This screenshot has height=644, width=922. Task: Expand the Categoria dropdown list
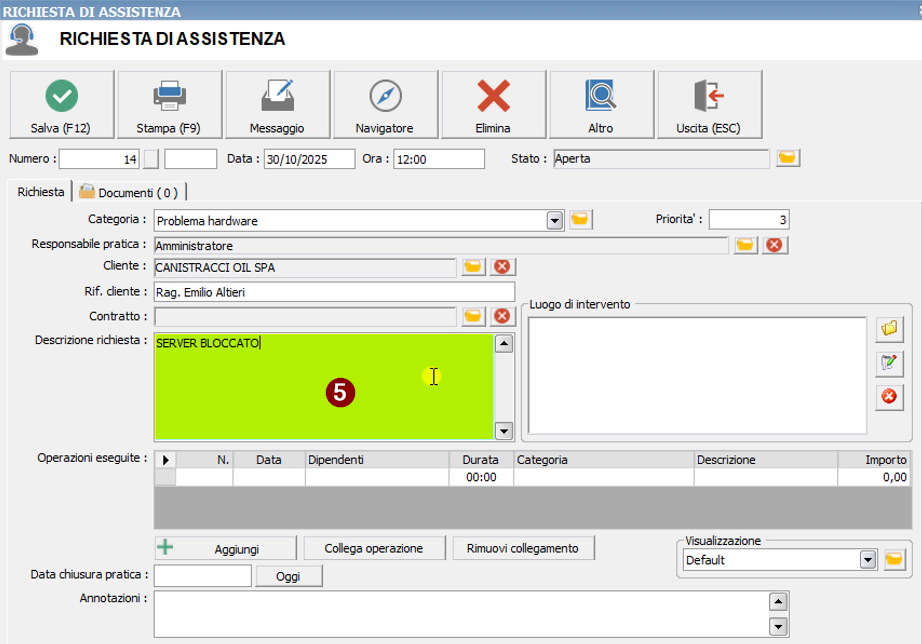point(555,220)
